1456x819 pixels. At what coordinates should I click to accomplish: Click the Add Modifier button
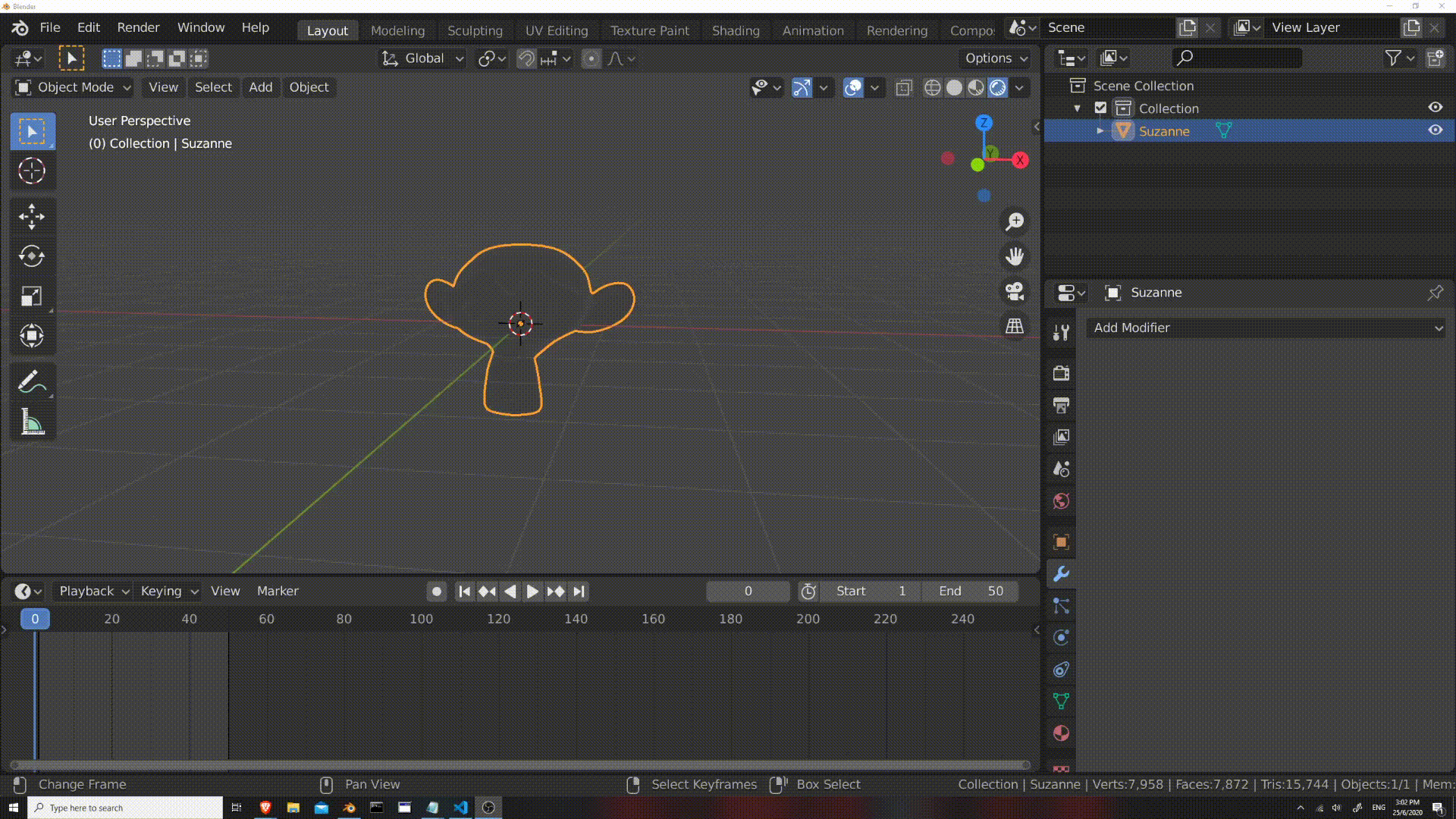(x=1265, y=328)
